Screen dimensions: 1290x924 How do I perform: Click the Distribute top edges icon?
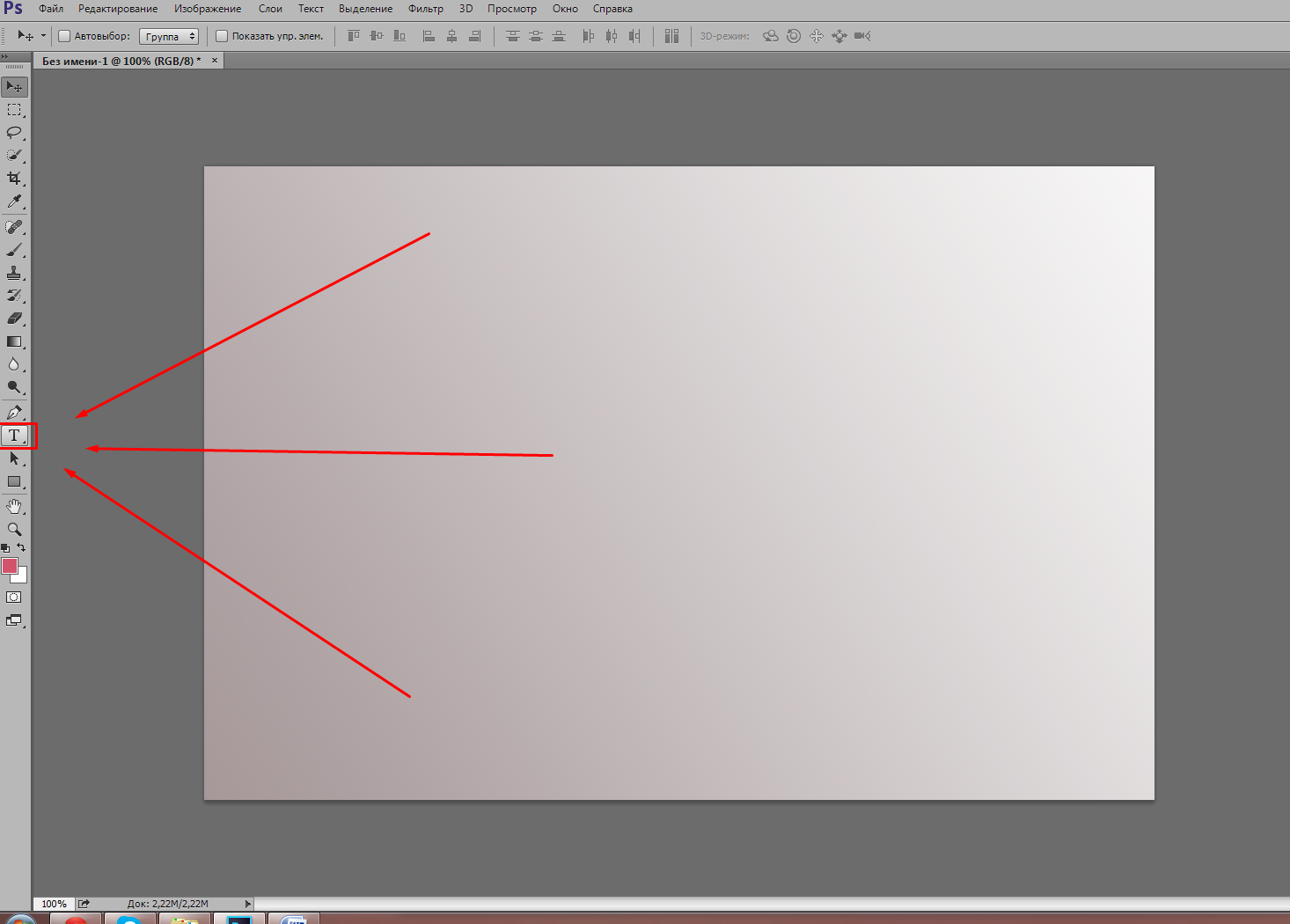(x=513, y=36)
